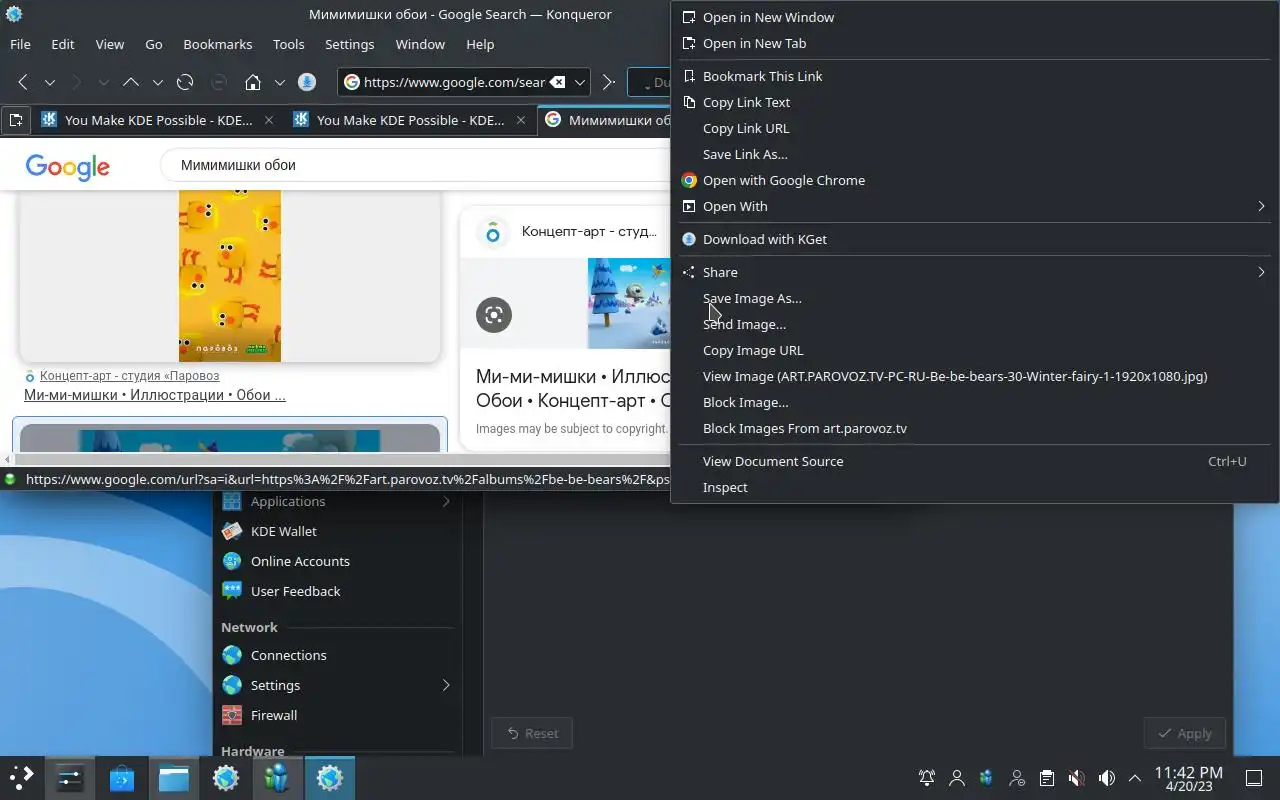Open the Tools menu
The image size is (1280, 800).
(x=289, y=44)
